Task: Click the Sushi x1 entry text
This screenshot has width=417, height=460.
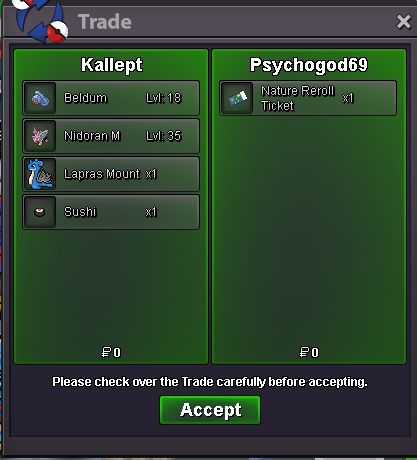Action: point(110,212)
